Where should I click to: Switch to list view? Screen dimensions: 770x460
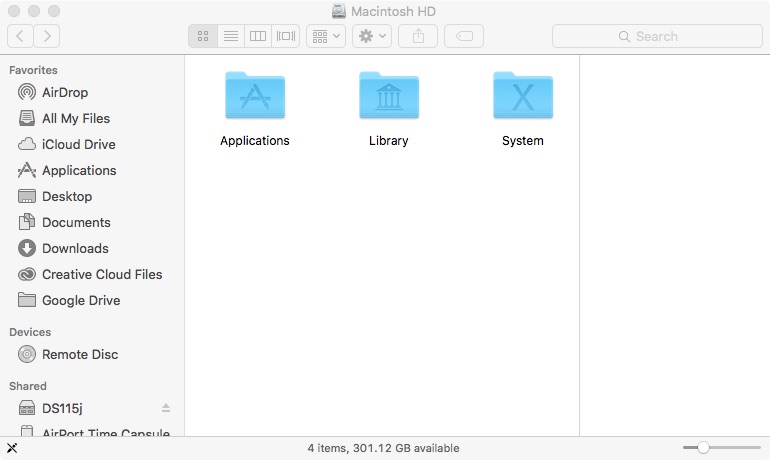[x=231, y=36]
